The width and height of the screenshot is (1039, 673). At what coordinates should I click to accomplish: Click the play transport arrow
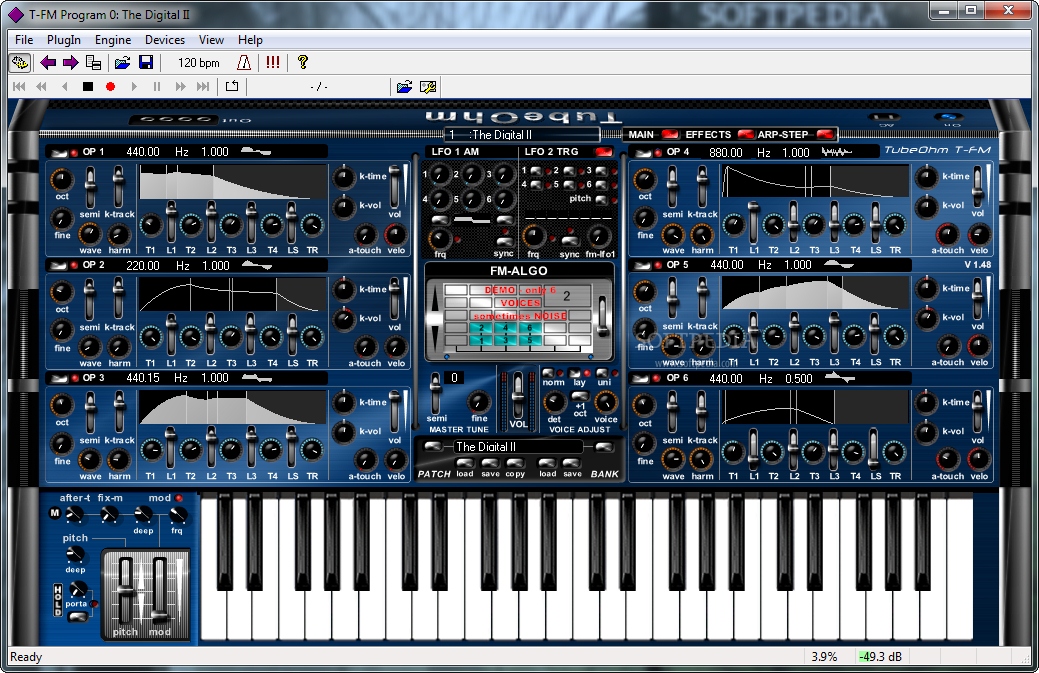[134, 86]
